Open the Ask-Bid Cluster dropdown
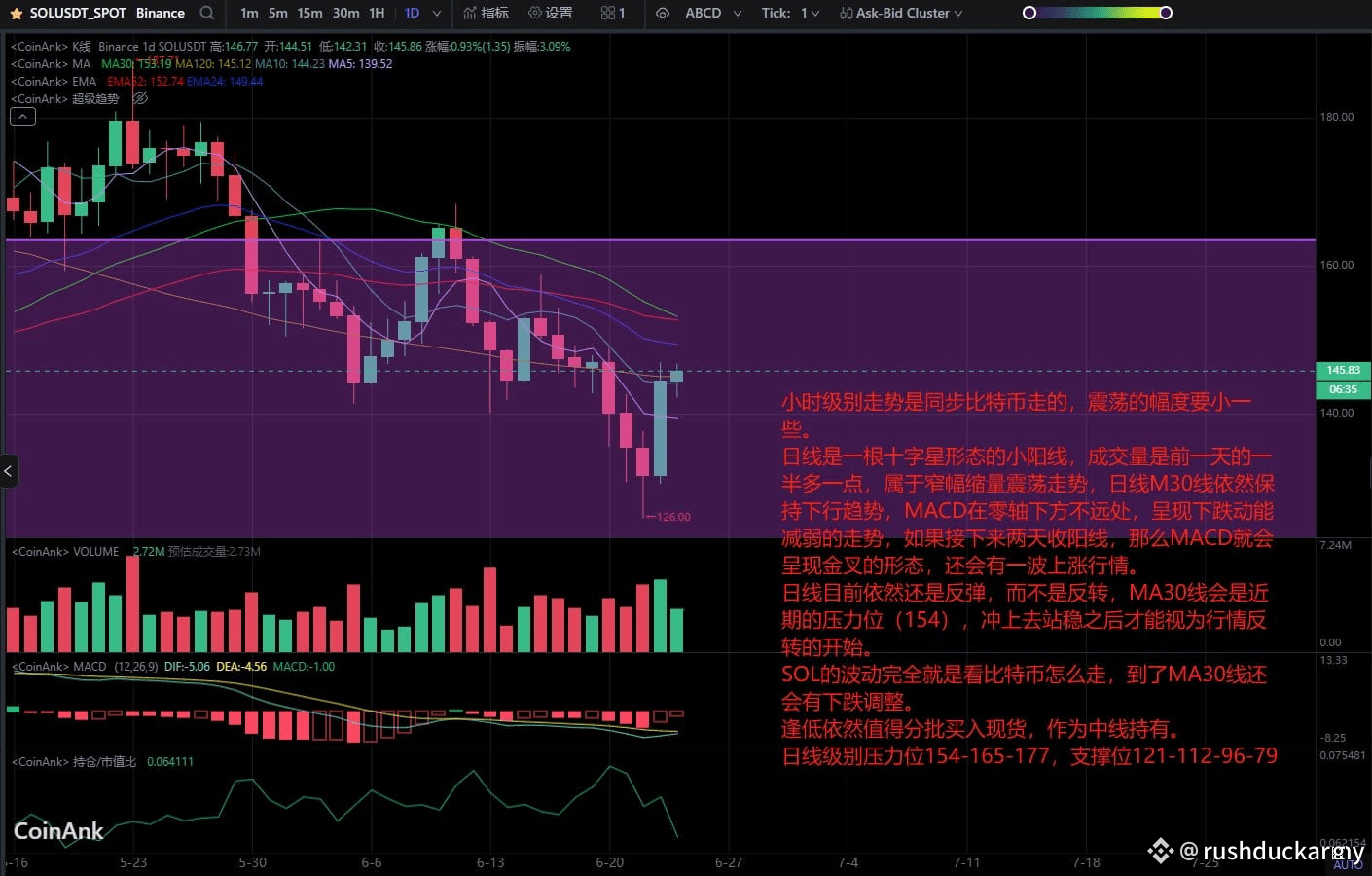The height and width of the screenshot is (876, 1372). (x=901, y=13)
